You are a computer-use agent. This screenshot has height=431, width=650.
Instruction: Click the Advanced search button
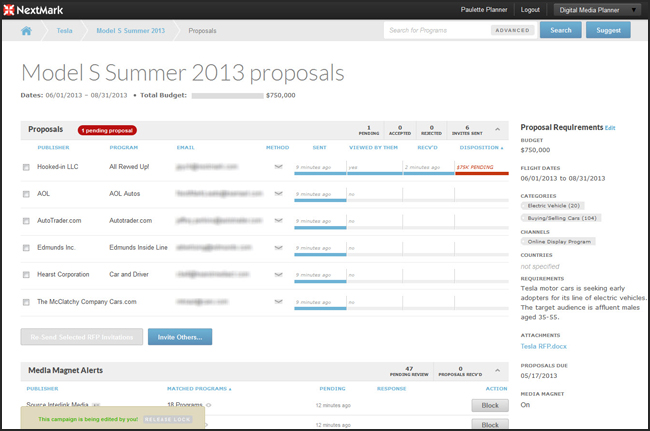(x=512, y=30)
